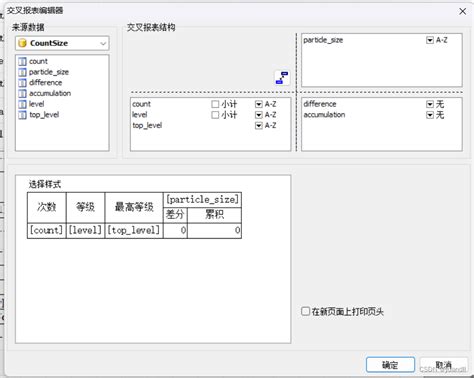The width and height of the screenshot is (474, 378).
Task: Select the count field icon in source list
Action: (22, 62)
